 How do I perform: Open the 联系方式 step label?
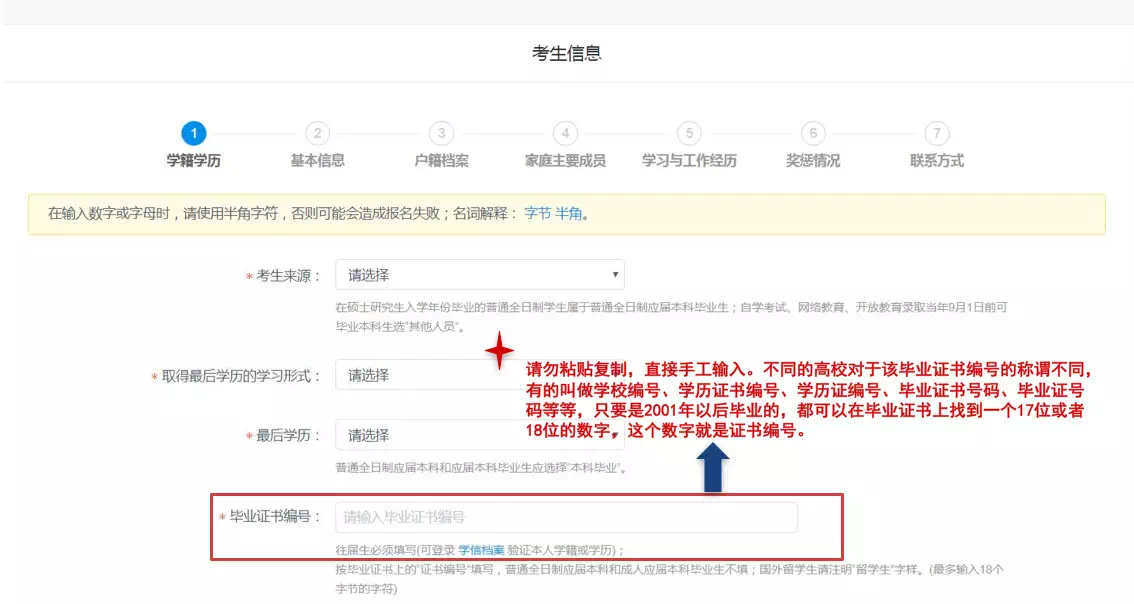(x=936, y=161)
